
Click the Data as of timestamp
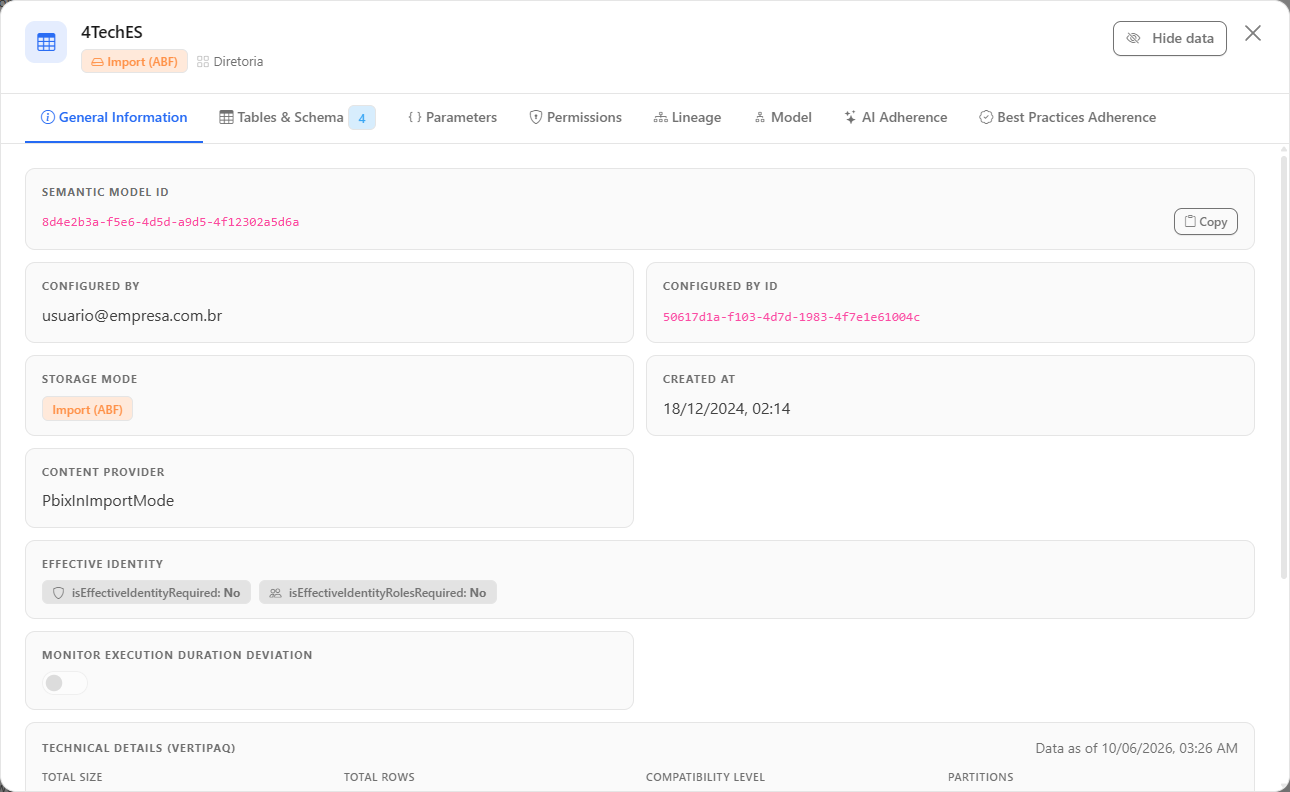(x=1136, y=748)
